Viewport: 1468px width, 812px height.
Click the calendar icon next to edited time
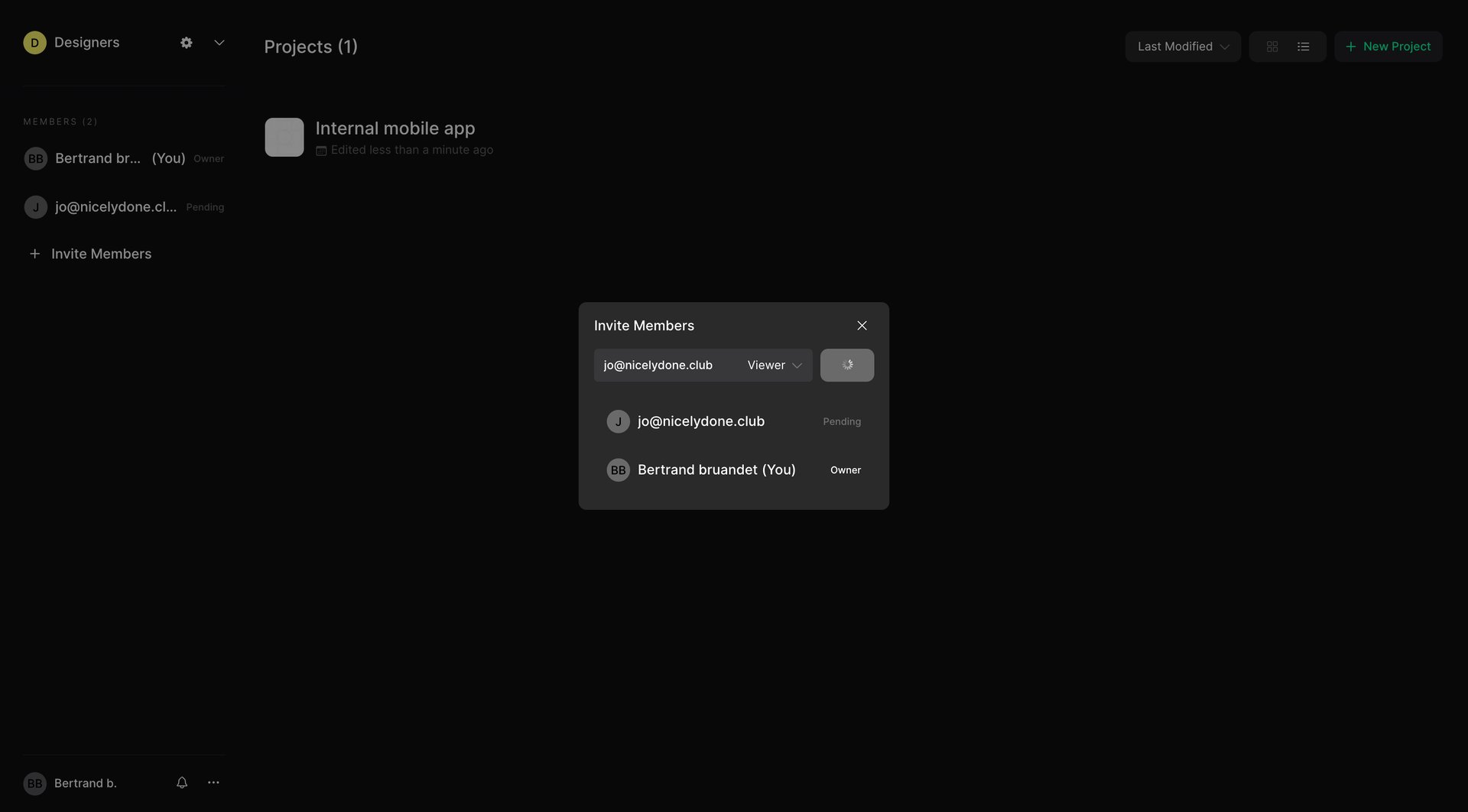(x=321, y=150)
